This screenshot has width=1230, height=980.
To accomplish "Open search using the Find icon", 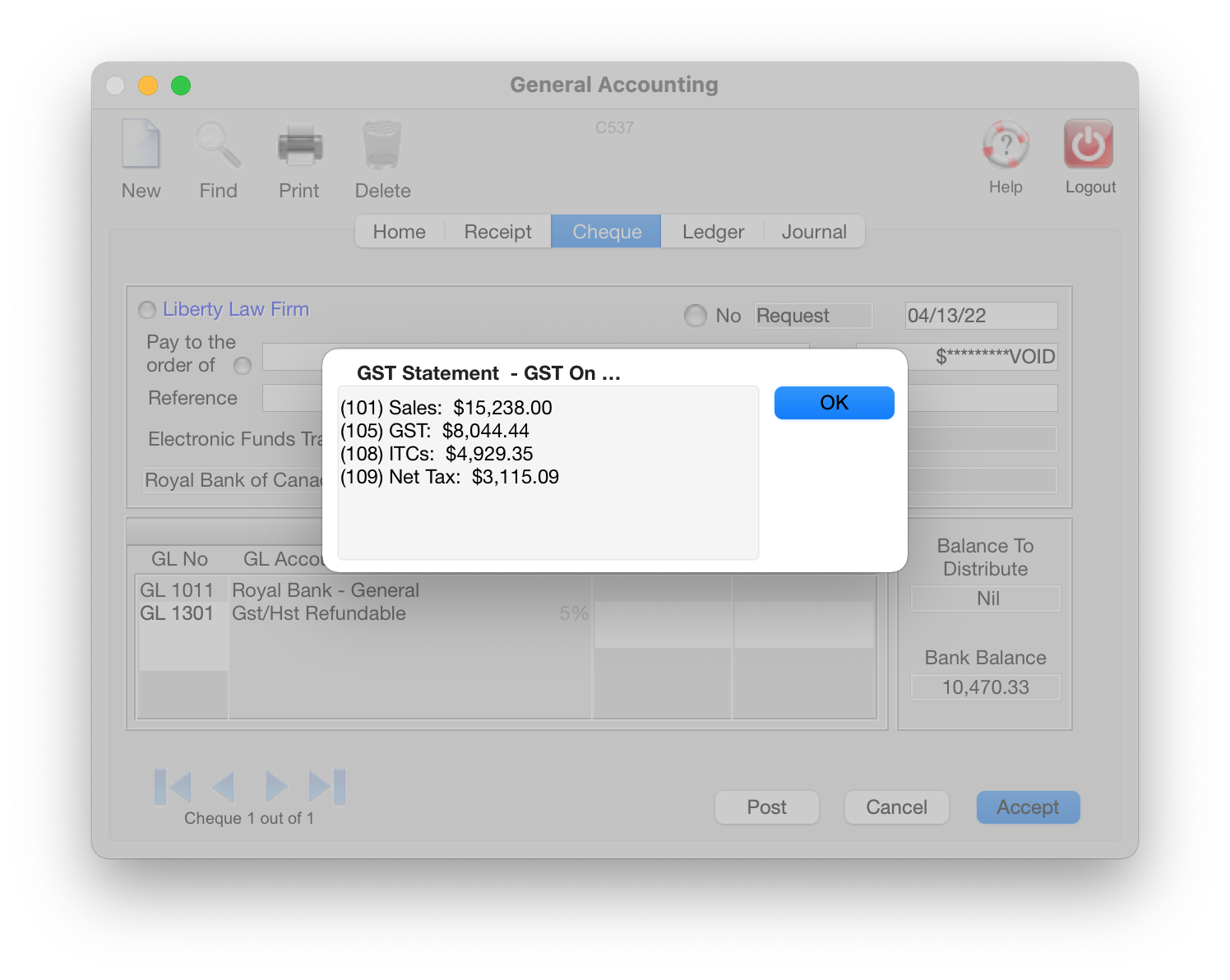I will (x=217, y=148).
